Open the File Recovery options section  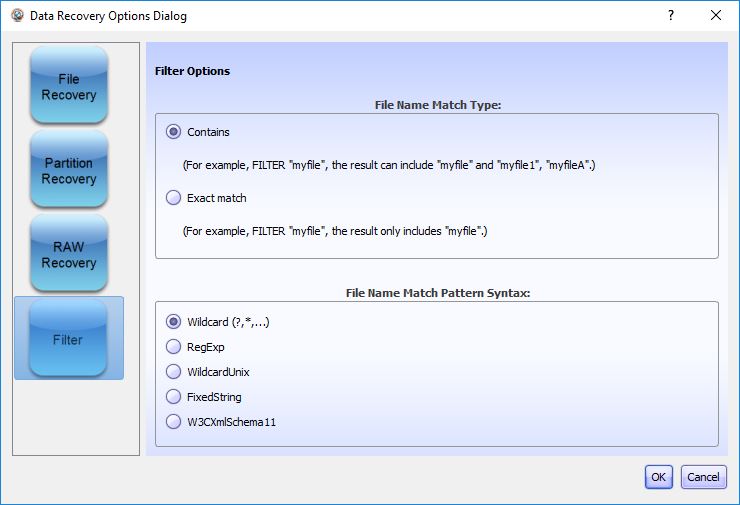click(69, 85)
